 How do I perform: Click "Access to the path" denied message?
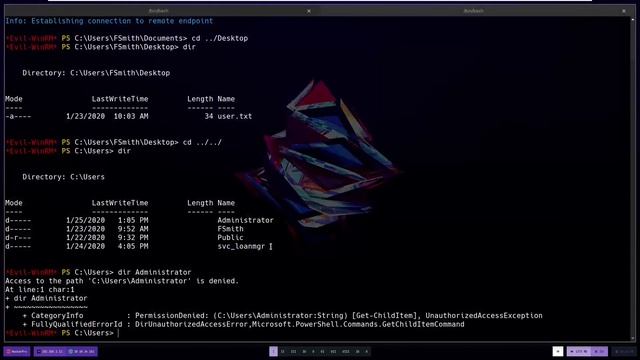point(122,281)
